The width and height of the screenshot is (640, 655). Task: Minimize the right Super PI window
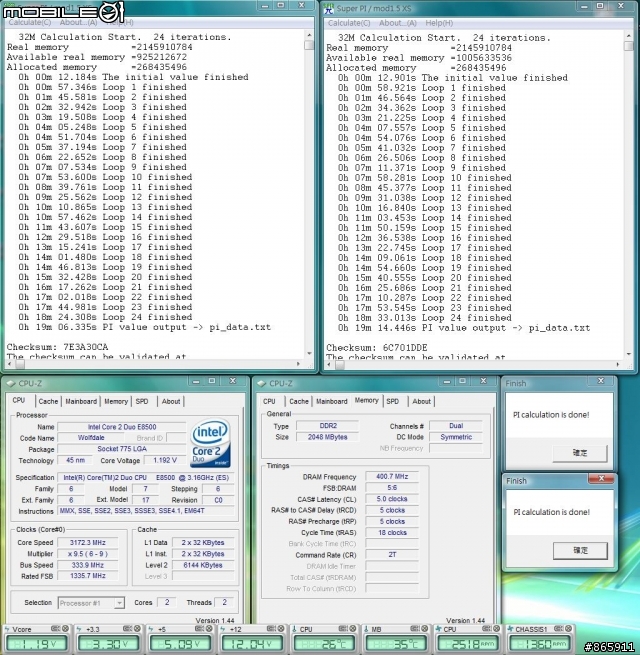tap(584, 6)
